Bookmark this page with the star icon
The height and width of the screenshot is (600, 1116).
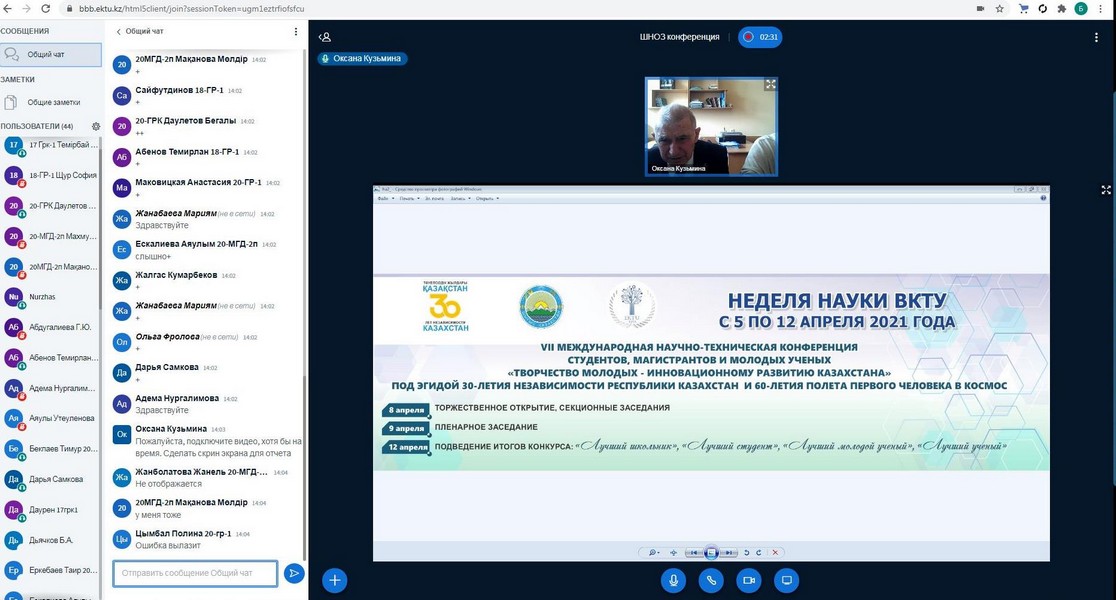(x=999, y=9)
